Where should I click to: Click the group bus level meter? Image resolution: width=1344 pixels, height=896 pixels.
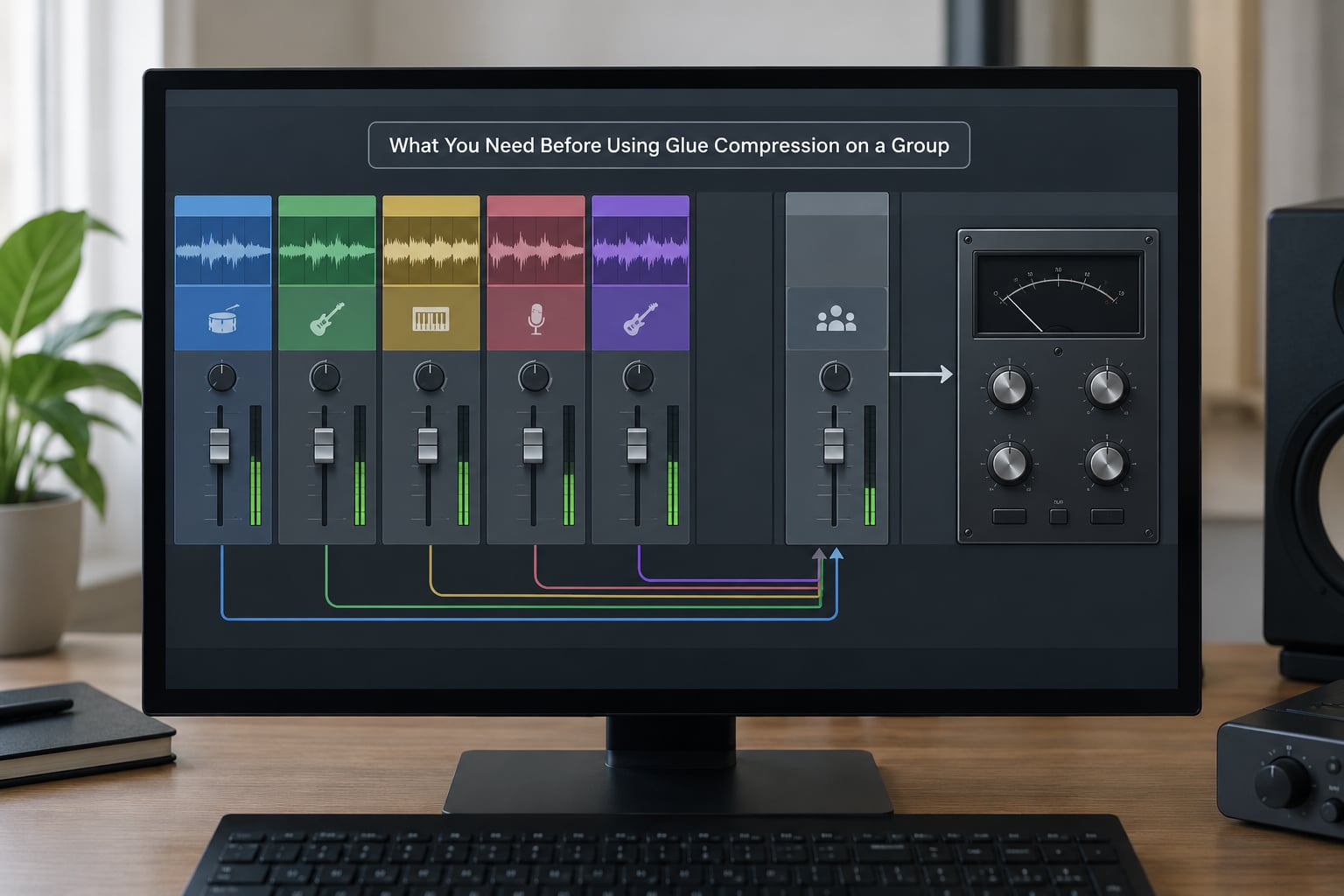pos(870,465)
